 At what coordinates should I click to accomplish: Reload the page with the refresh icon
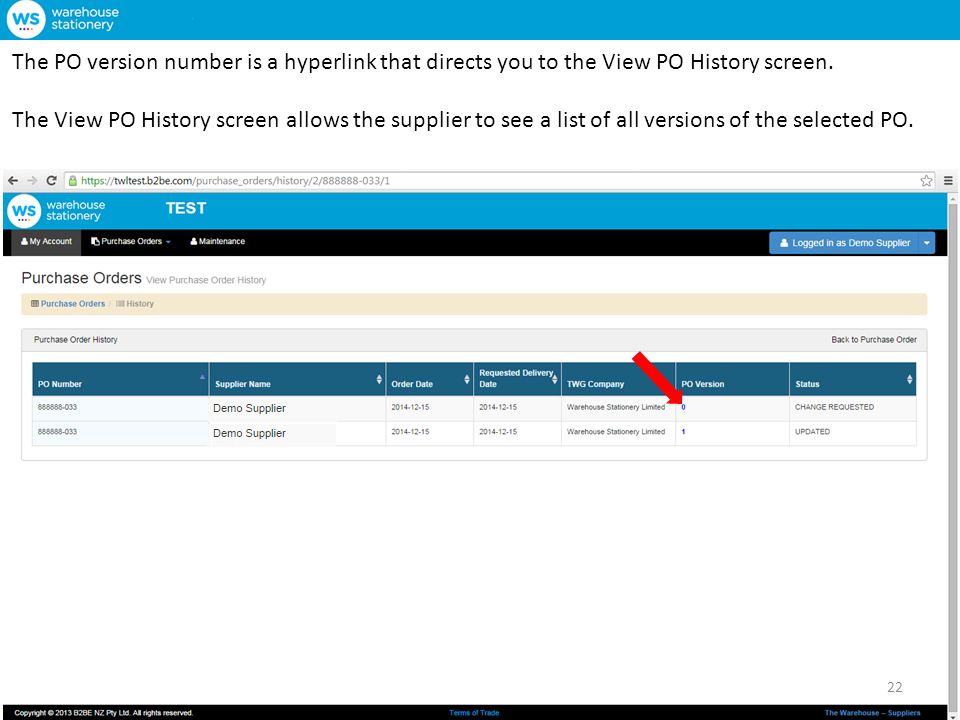point(51,181)
